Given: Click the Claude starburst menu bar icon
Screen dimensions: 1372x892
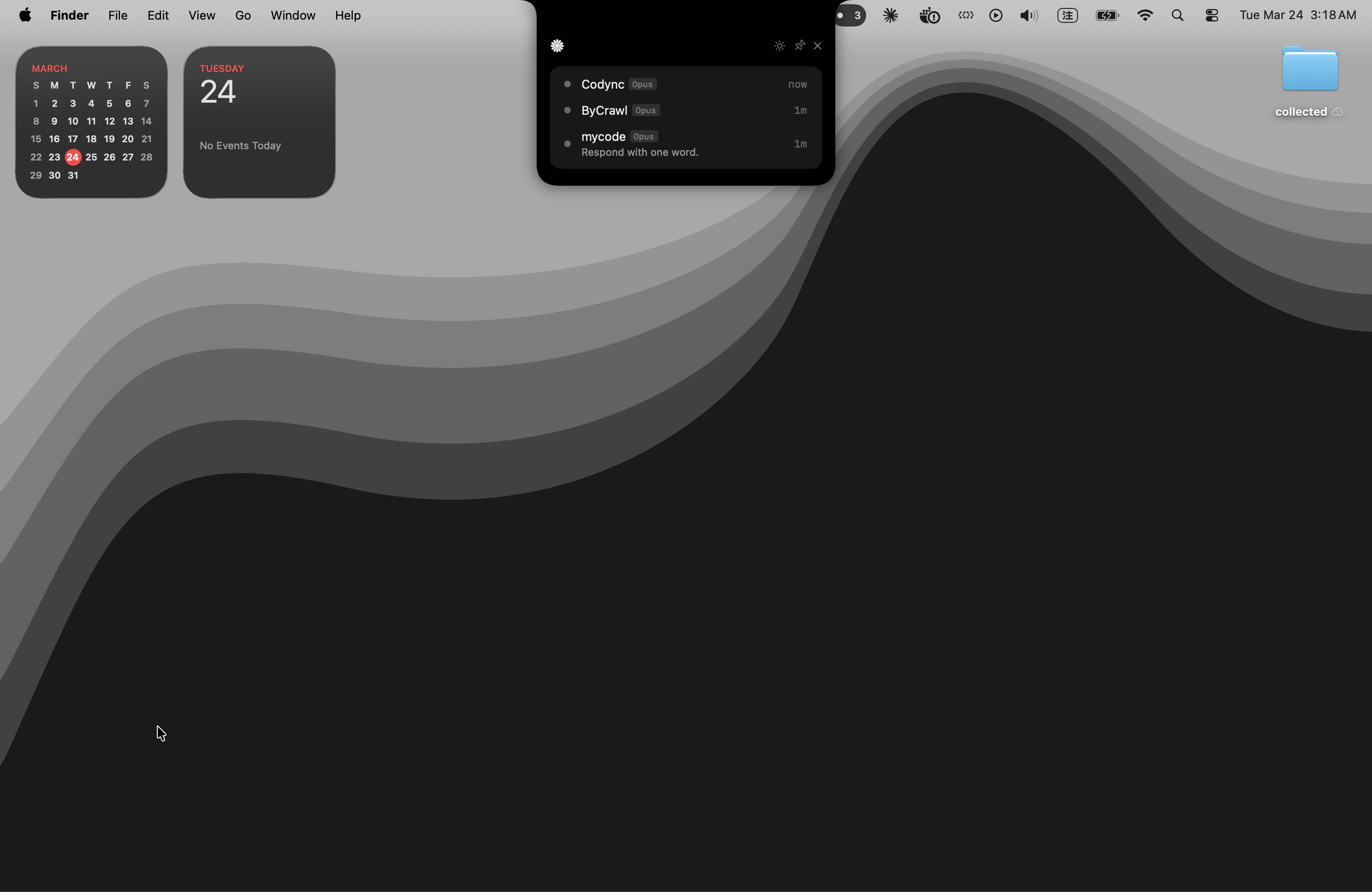Looking at the screenshot, I should pos(890,15).
